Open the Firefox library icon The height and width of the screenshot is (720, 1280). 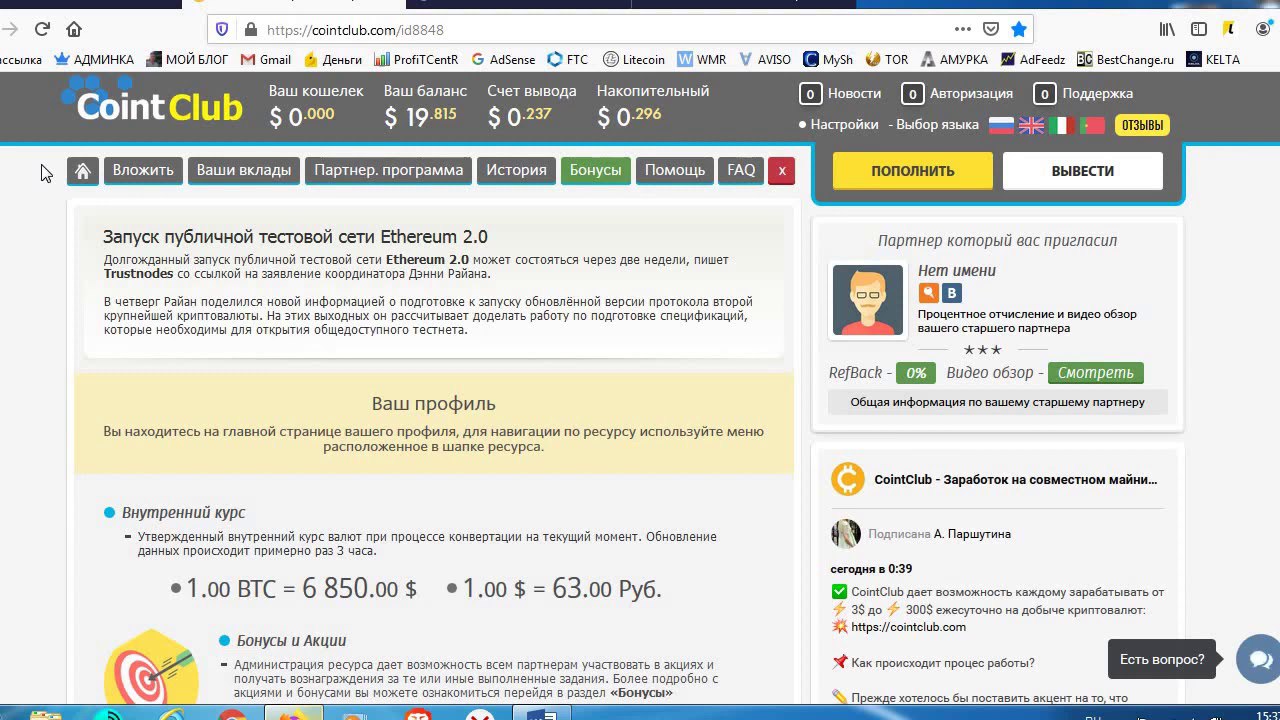[x=1167, y=29]
